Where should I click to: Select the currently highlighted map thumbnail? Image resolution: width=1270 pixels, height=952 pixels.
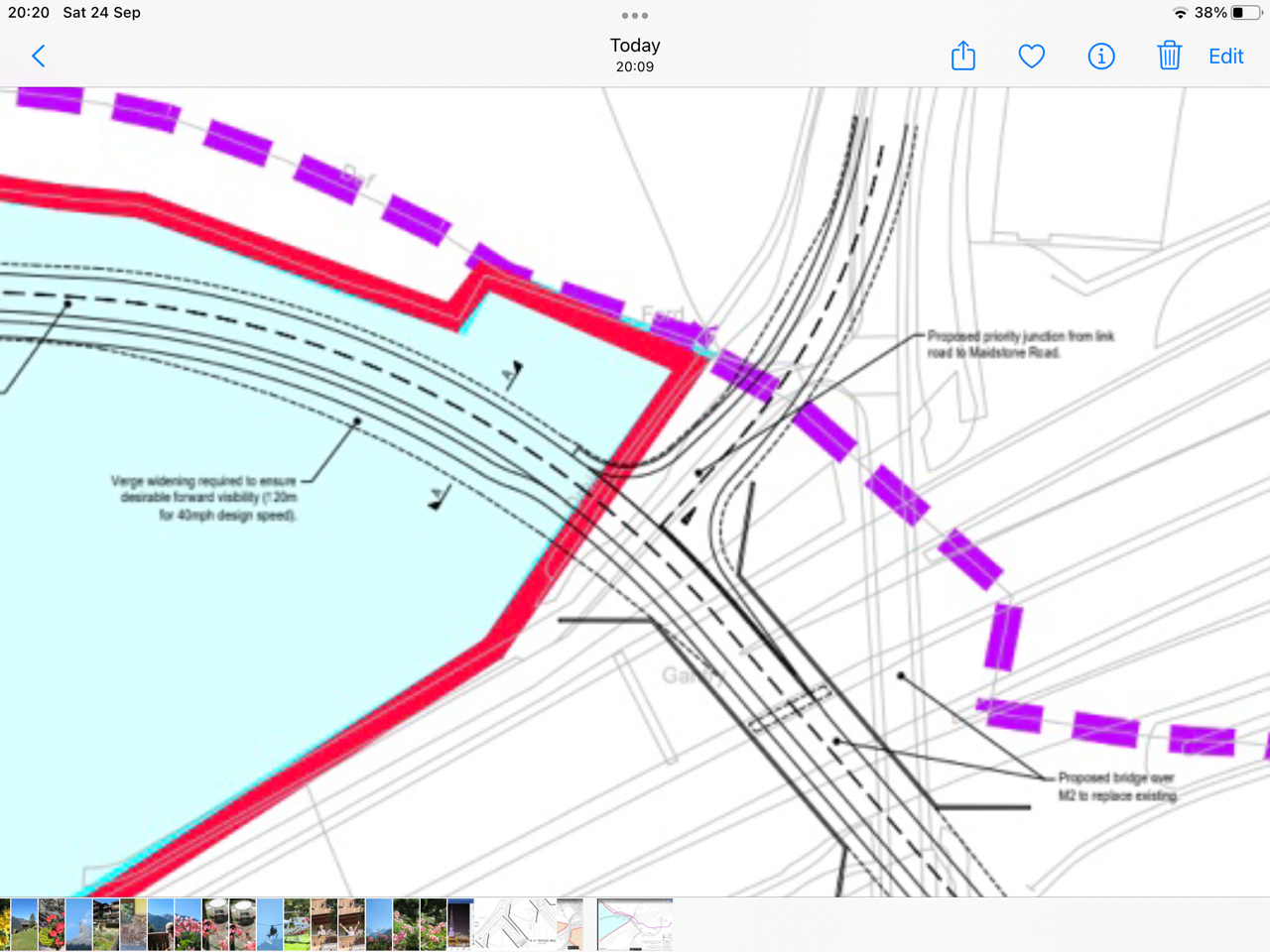[x=635, y=924]
